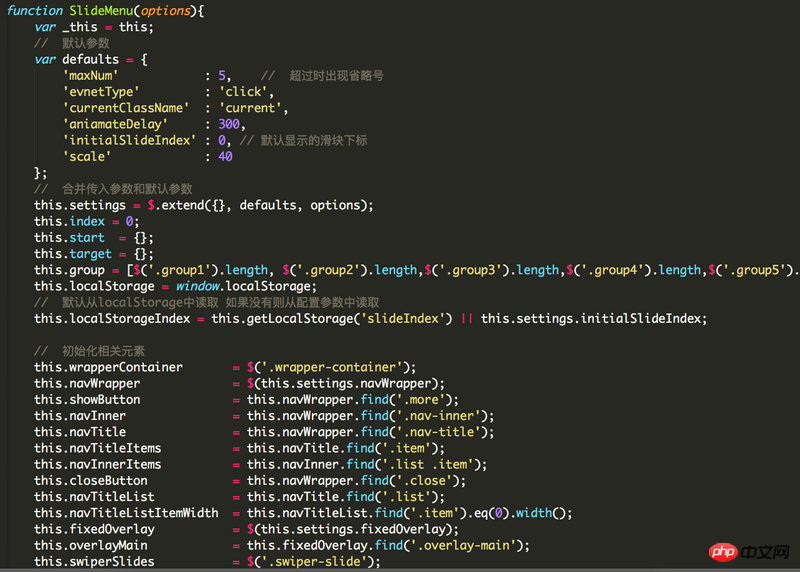
Task: Click the 'currentClassName' property key
Action: [x=126, y=108]
